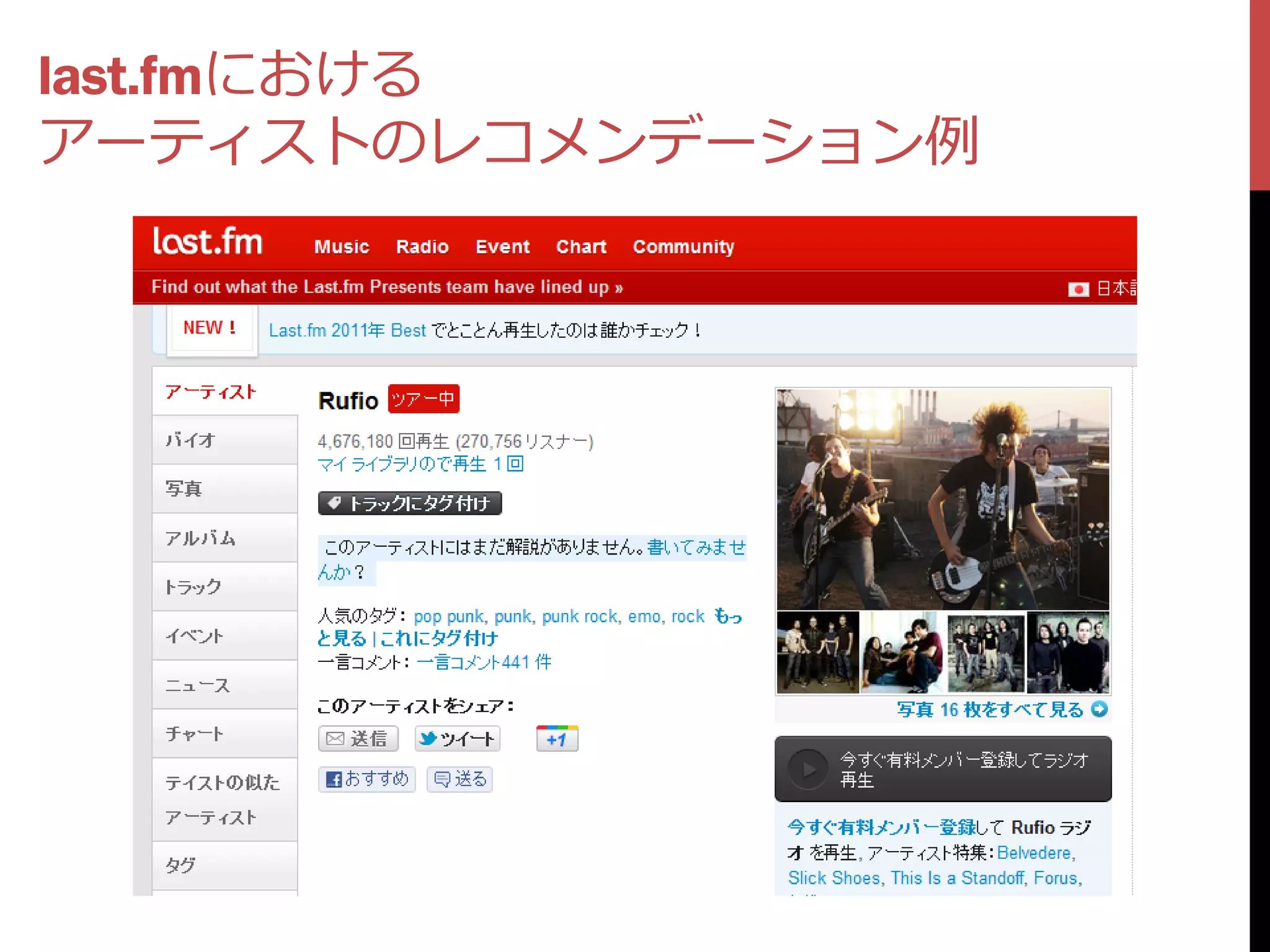
Task: Open the Radio menu
Action: pos(422,247)
